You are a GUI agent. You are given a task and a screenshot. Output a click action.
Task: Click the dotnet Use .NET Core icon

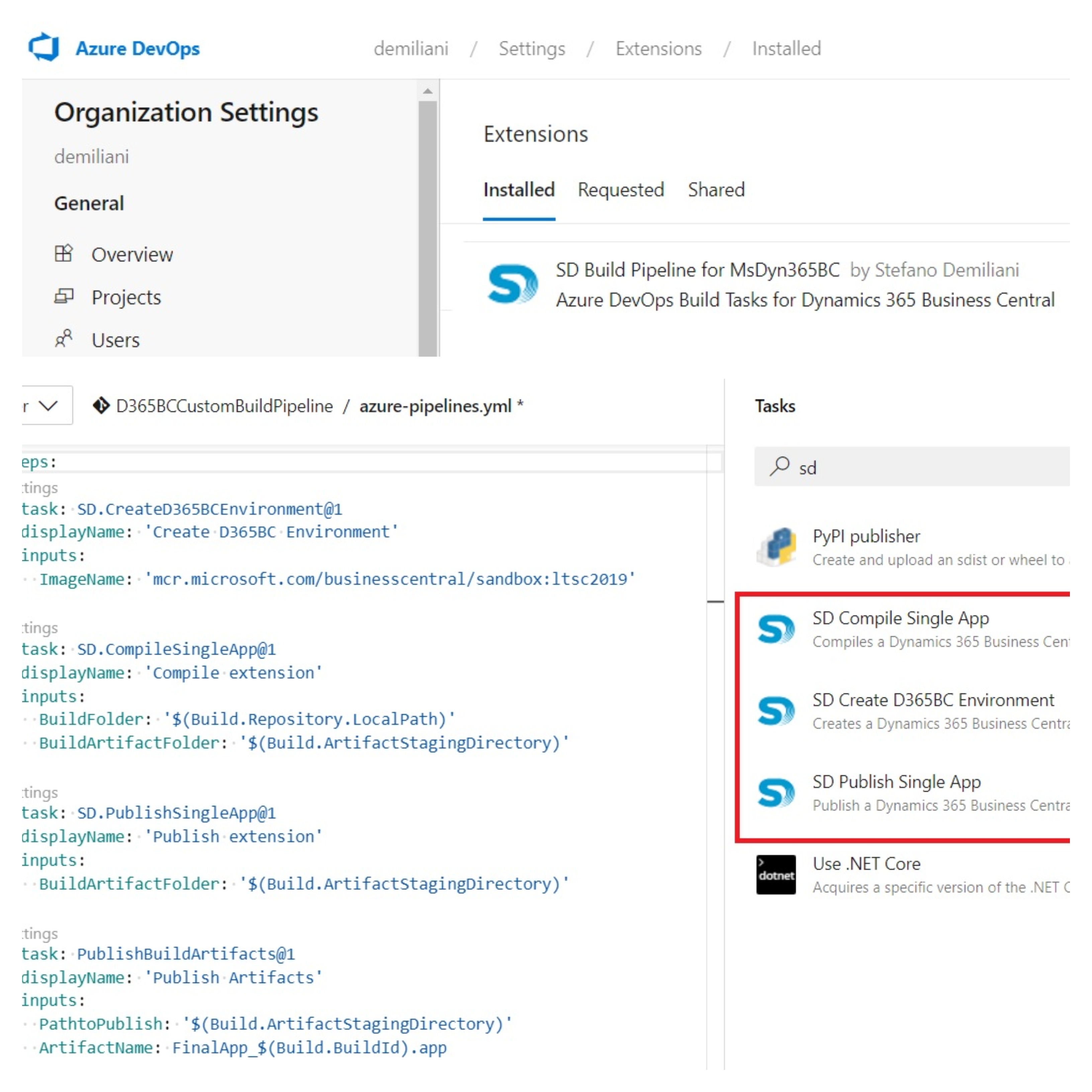(x=777, y=875)
